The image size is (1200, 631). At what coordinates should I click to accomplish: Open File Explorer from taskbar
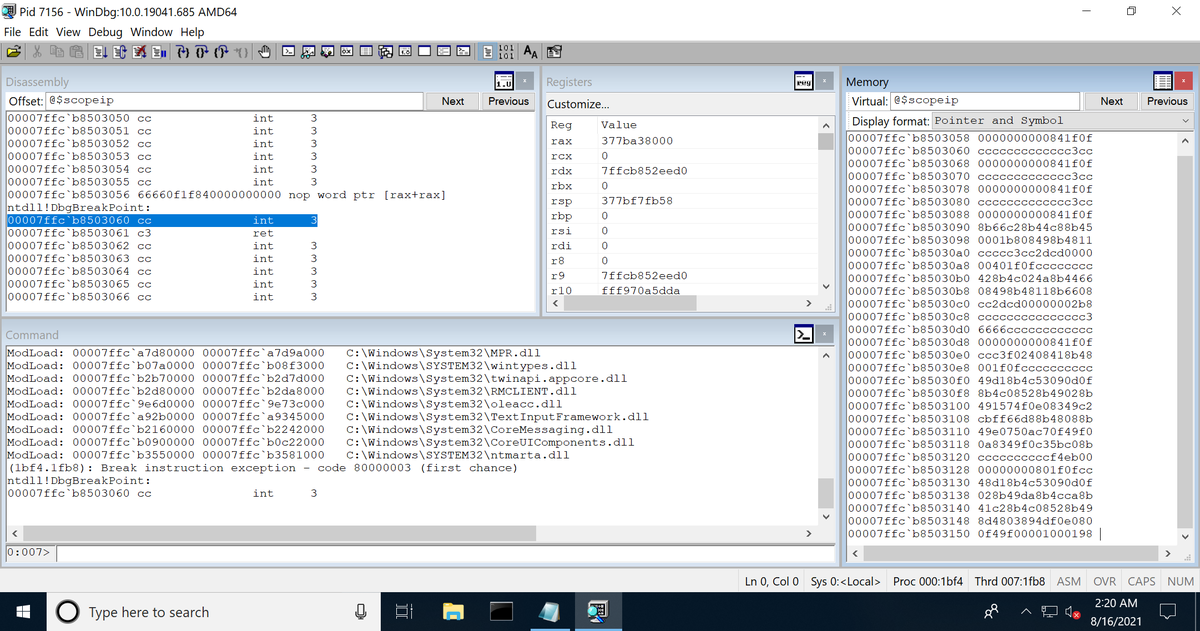point(455,611)
